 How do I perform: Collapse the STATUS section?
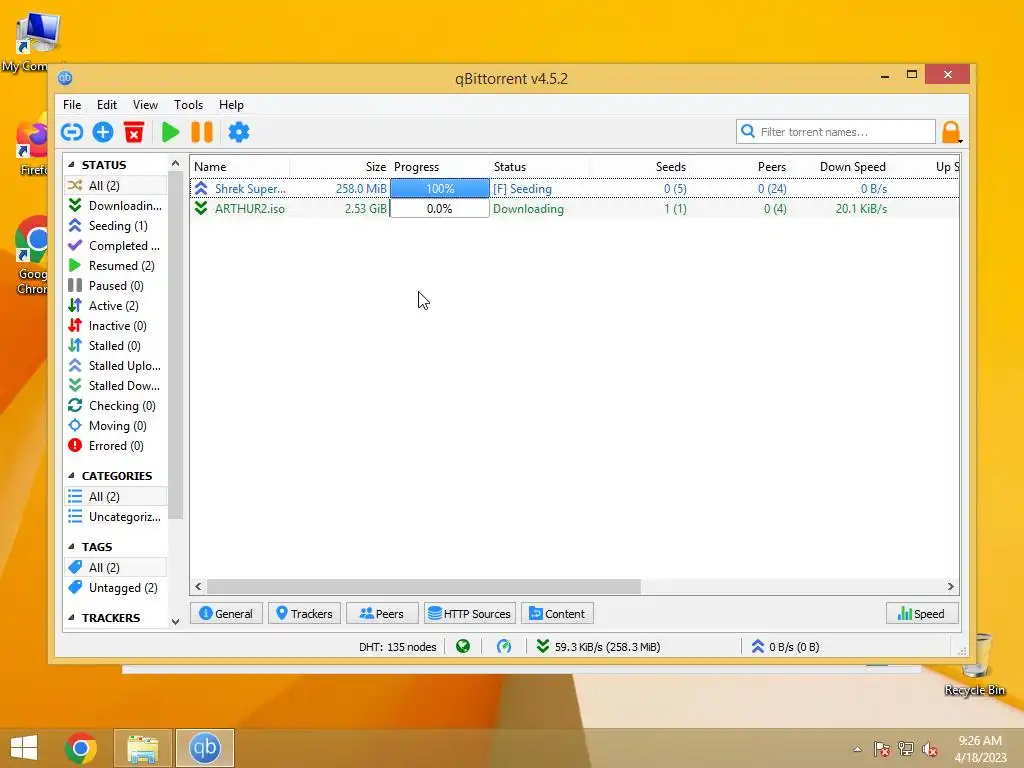[71, 165]
